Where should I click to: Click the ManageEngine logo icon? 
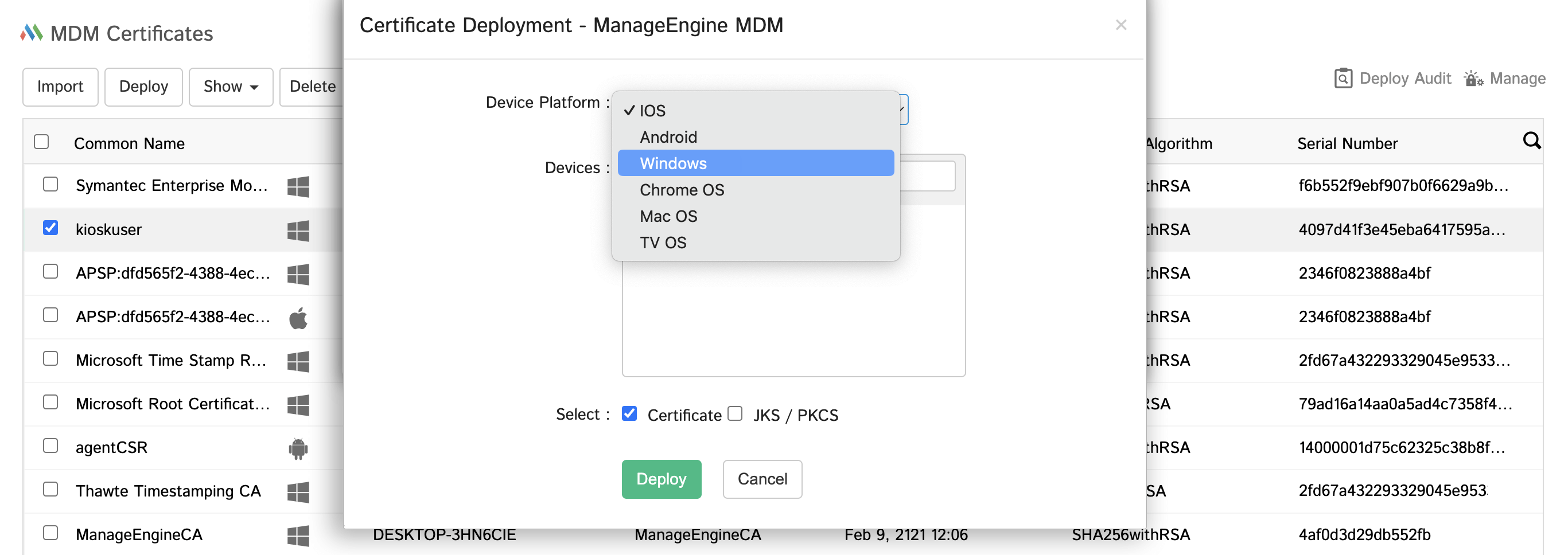[32, 33]
